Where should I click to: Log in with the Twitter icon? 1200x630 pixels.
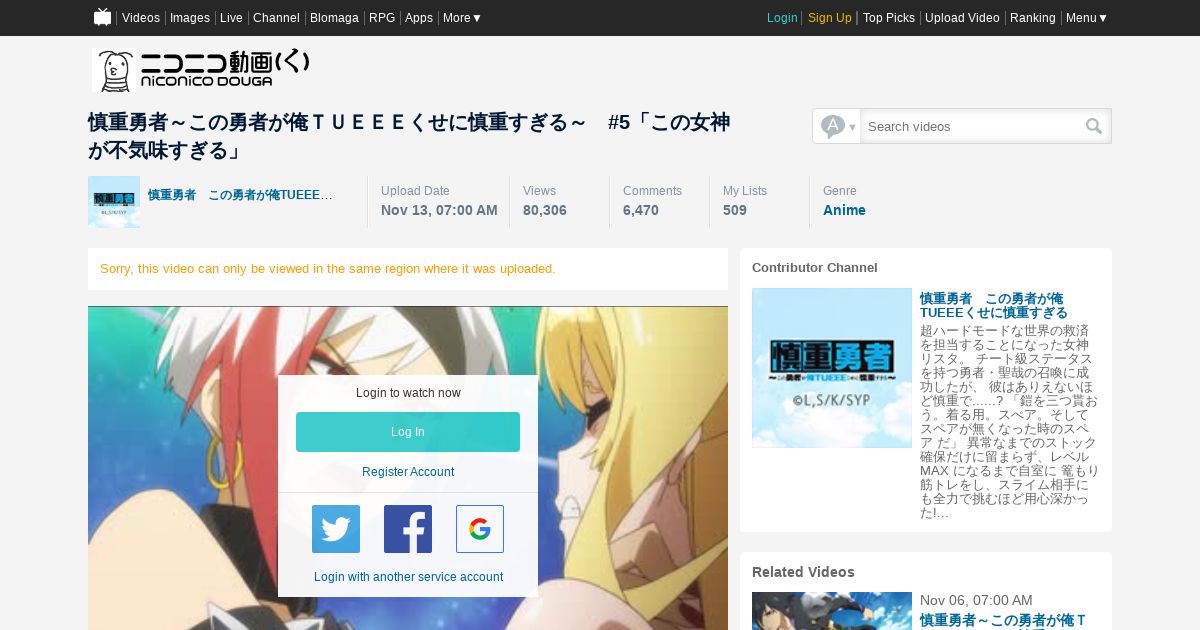[x=336, y=529]
